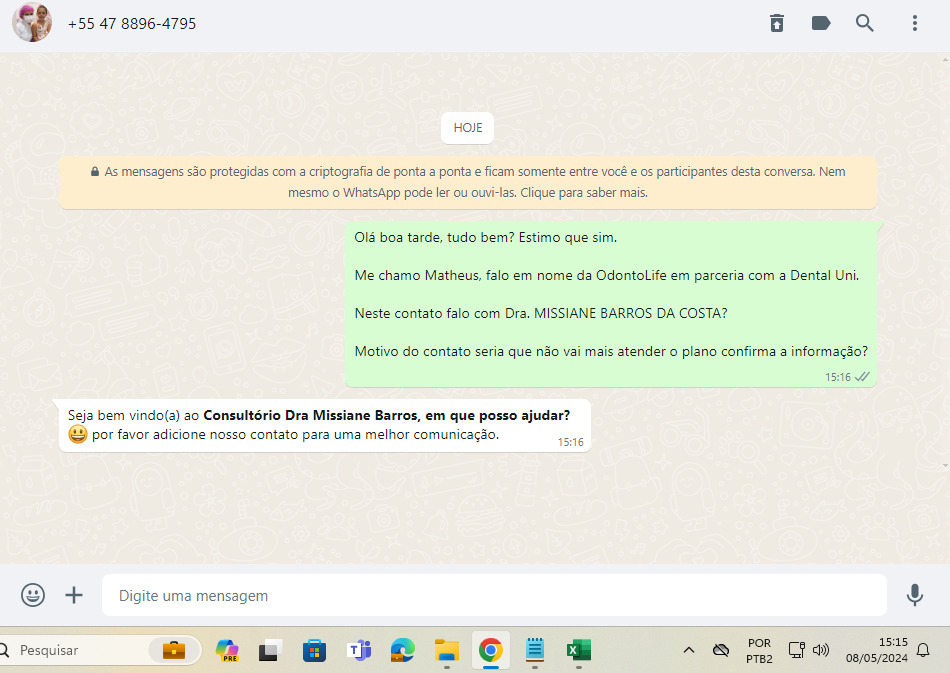This screenshot has width=950, height=673.
Task: Focus the 'Digite uma mensagem' field
Action: (494, 595)
